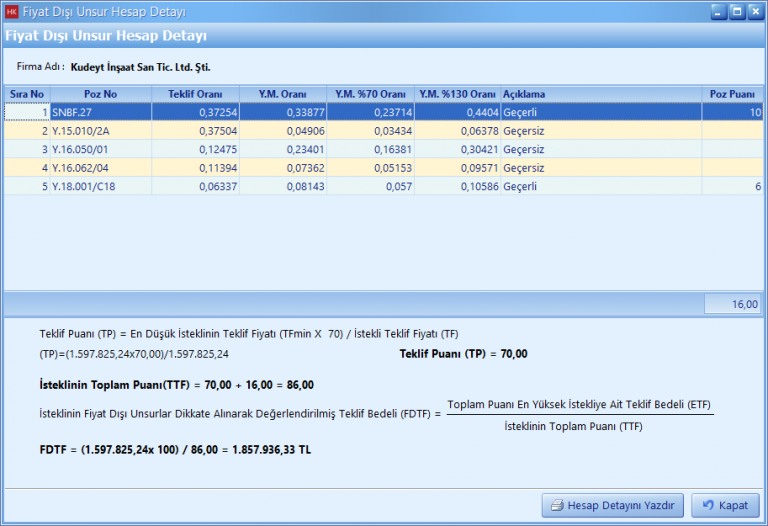Click the Y.M. Oranı column header
The height and width of the screenshot is (526, 768).
point(282,94)
